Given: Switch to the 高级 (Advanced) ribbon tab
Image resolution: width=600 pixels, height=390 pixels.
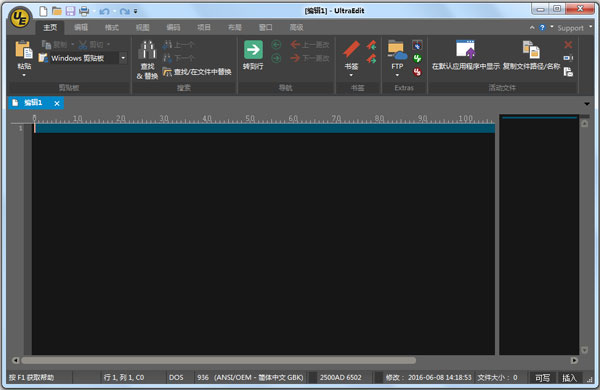Looking at the screenshot, I should coord(297,27).
